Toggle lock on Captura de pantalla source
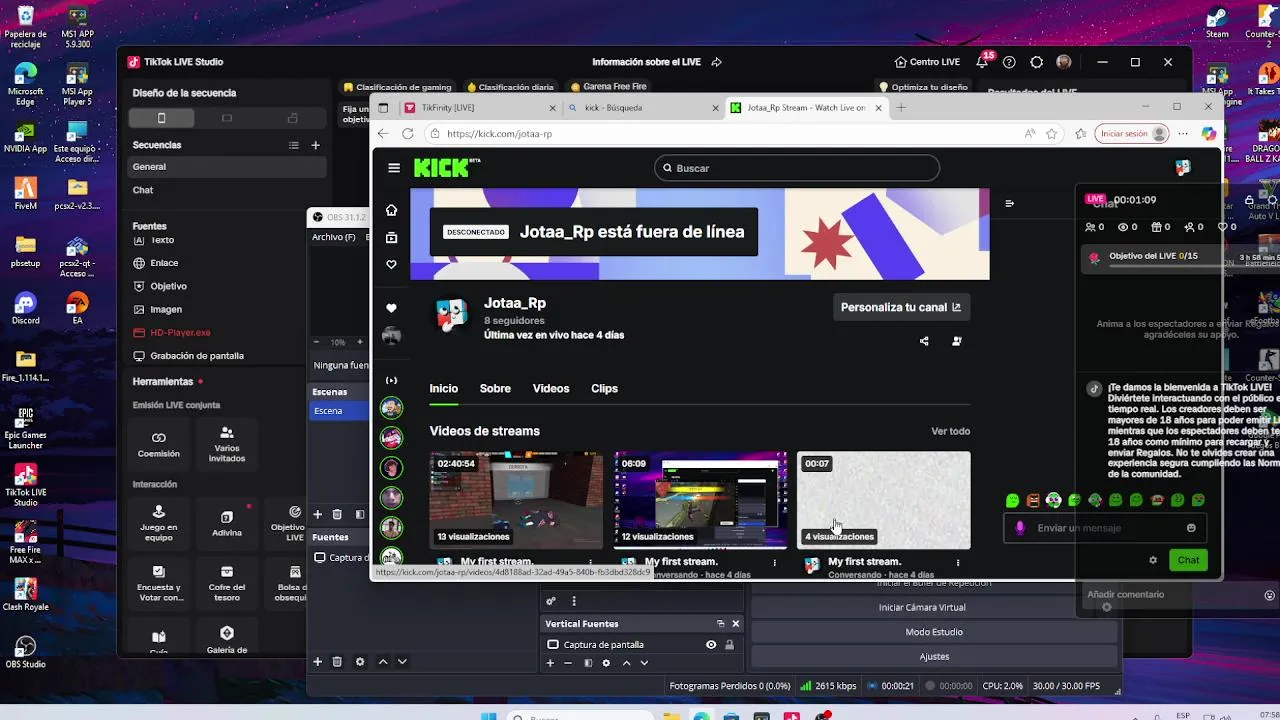This screenshot has height=720, width=1280. 729,645
